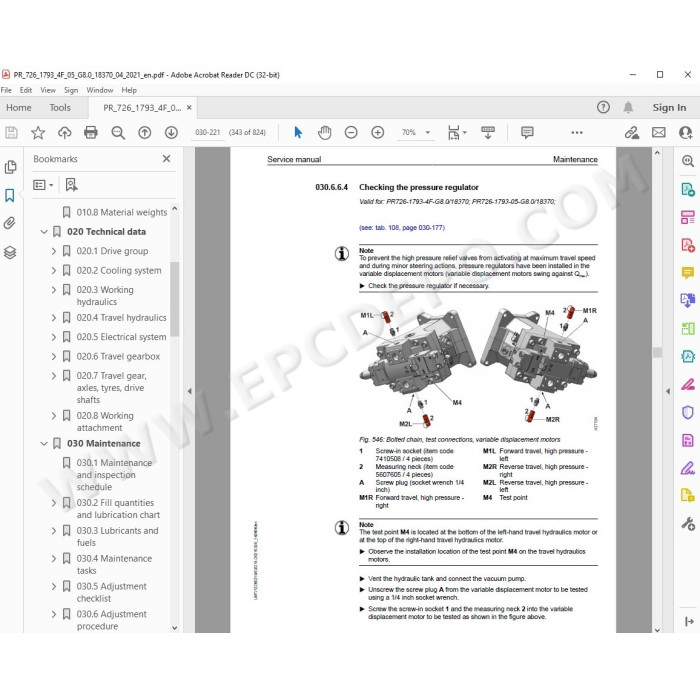Click the Zoom out minus icon

pos(351,132)
